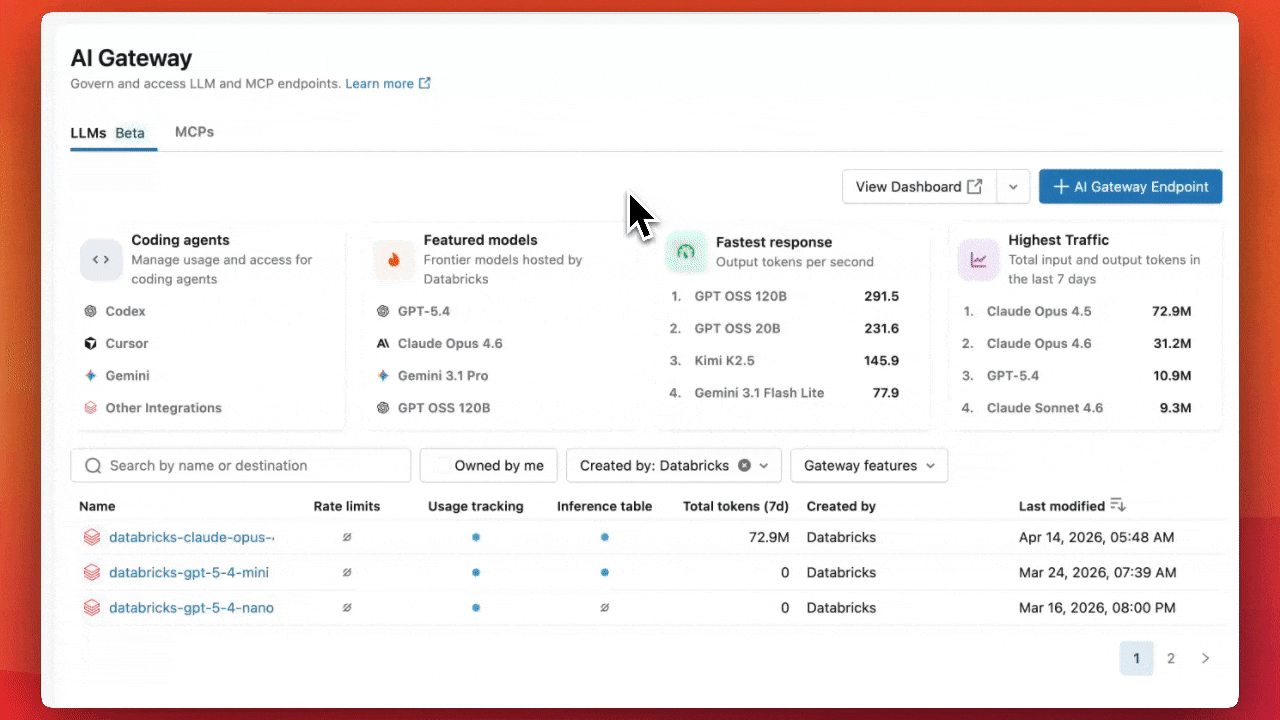Toggle Inference table for databricks-gpt-5-4-mini
Viewport: 1280px width, 720px height.
tap(604, 572)
